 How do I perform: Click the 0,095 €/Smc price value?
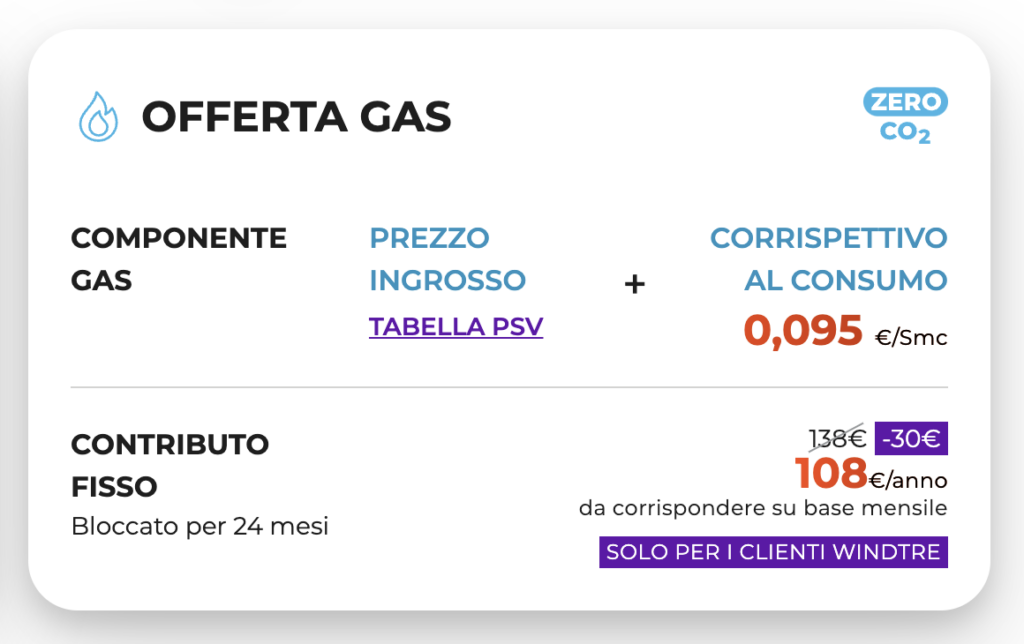click(845, 330)
